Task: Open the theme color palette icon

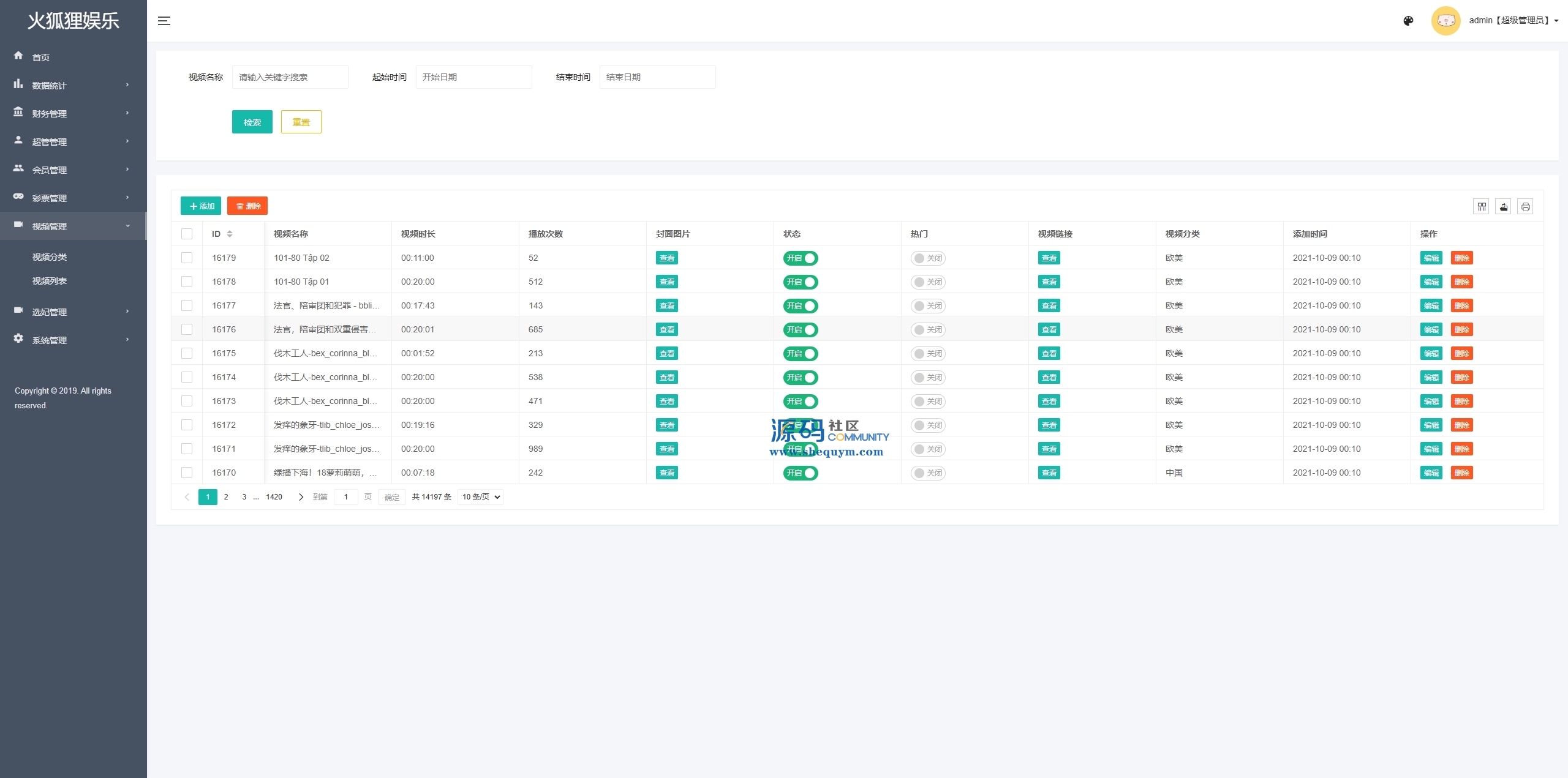Action: point(1408,21)
